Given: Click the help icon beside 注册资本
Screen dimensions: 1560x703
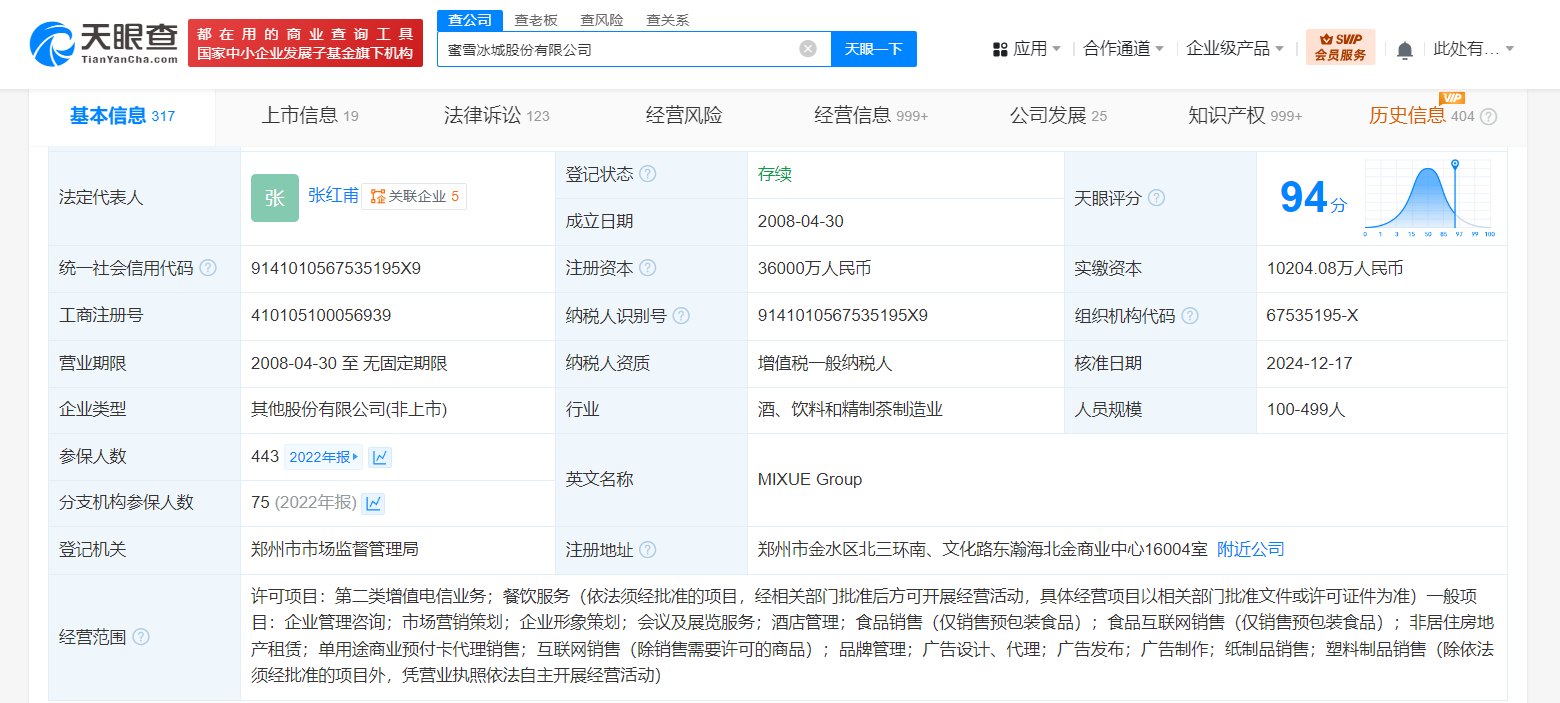Looking at the screenshot, I should [648, 268].
